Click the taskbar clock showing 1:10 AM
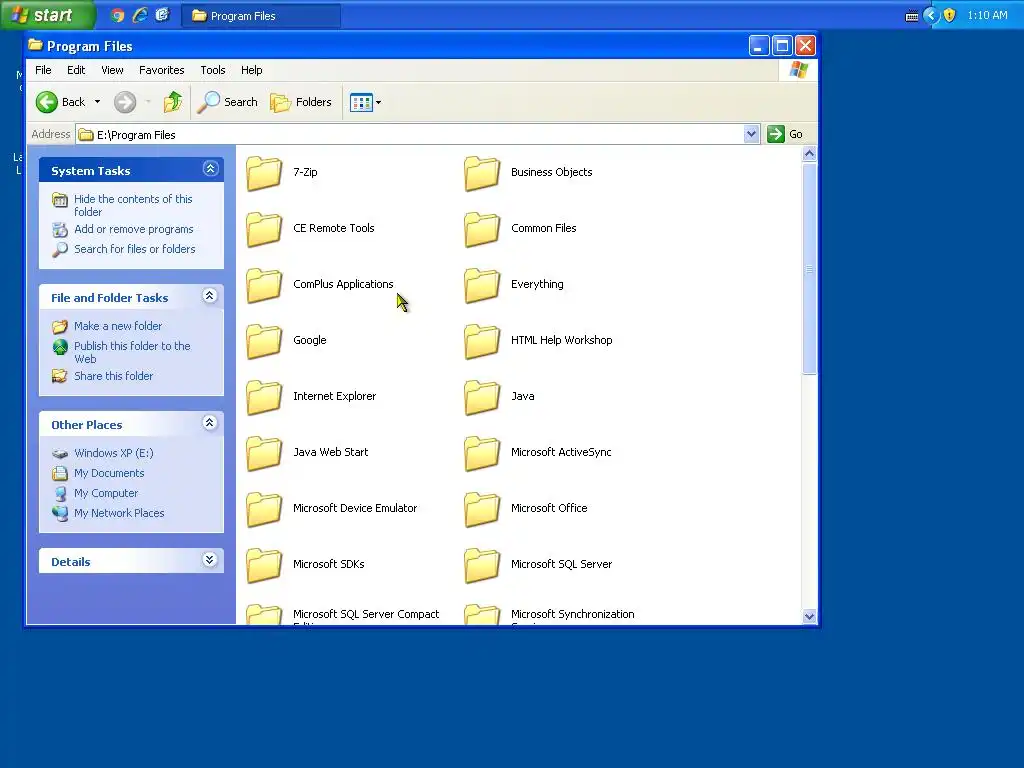The height and width of the screenshot is (768, 1024). tap(987, 15)
